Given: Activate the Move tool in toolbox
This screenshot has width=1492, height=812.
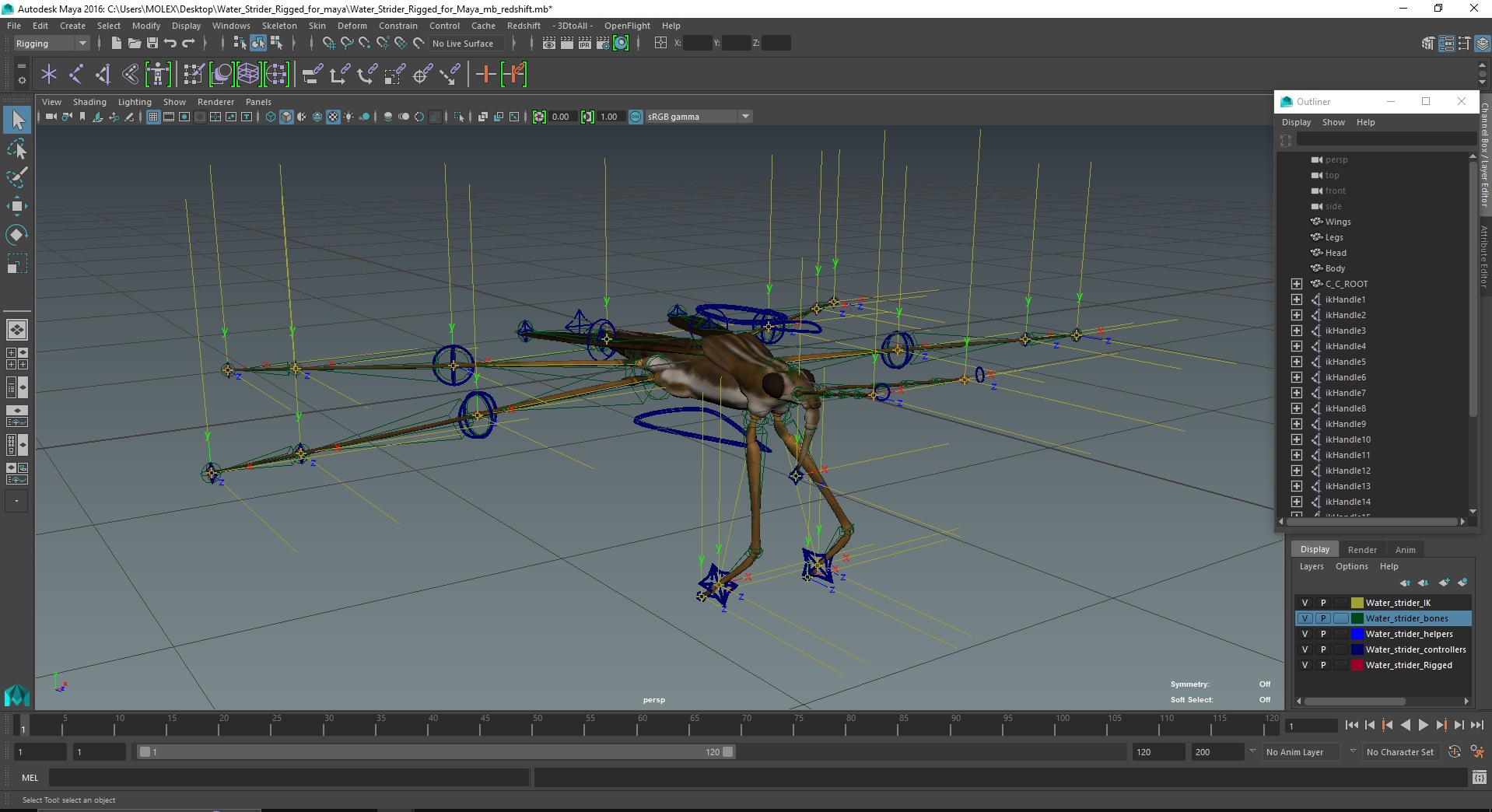Looking at the screenshot, I should point(17,206).
